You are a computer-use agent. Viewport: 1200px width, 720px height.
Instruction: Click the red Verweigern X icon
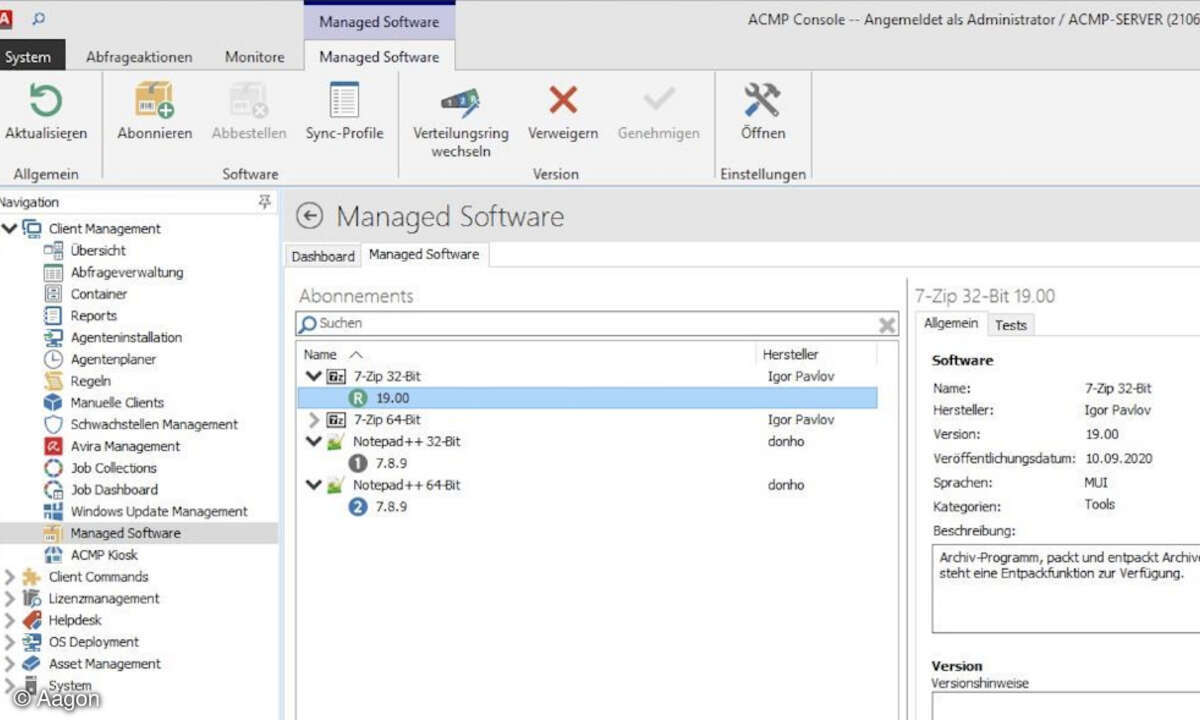tap(563, 100)
